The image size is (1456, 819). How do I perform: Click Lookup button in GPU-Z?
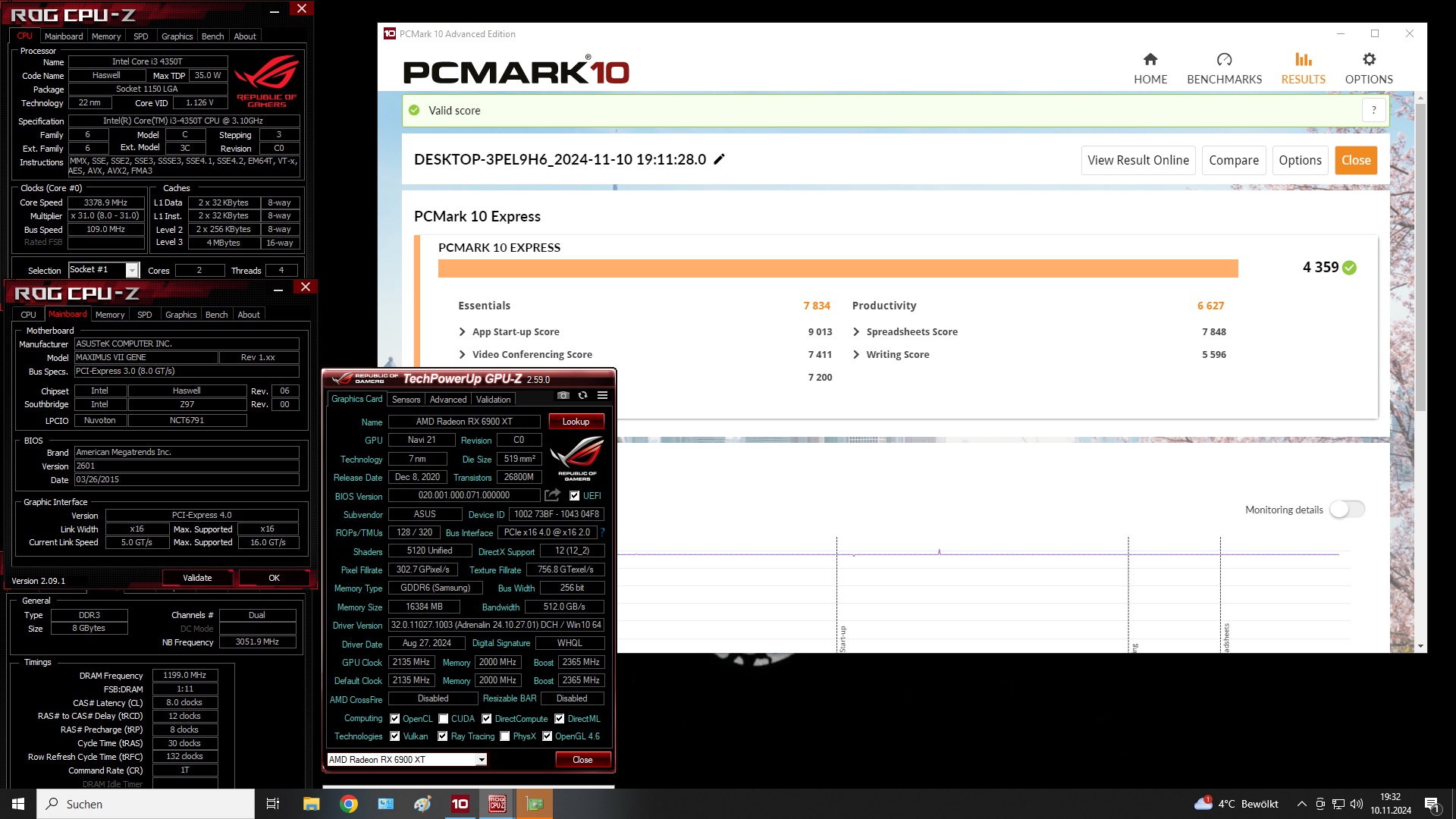576,422
